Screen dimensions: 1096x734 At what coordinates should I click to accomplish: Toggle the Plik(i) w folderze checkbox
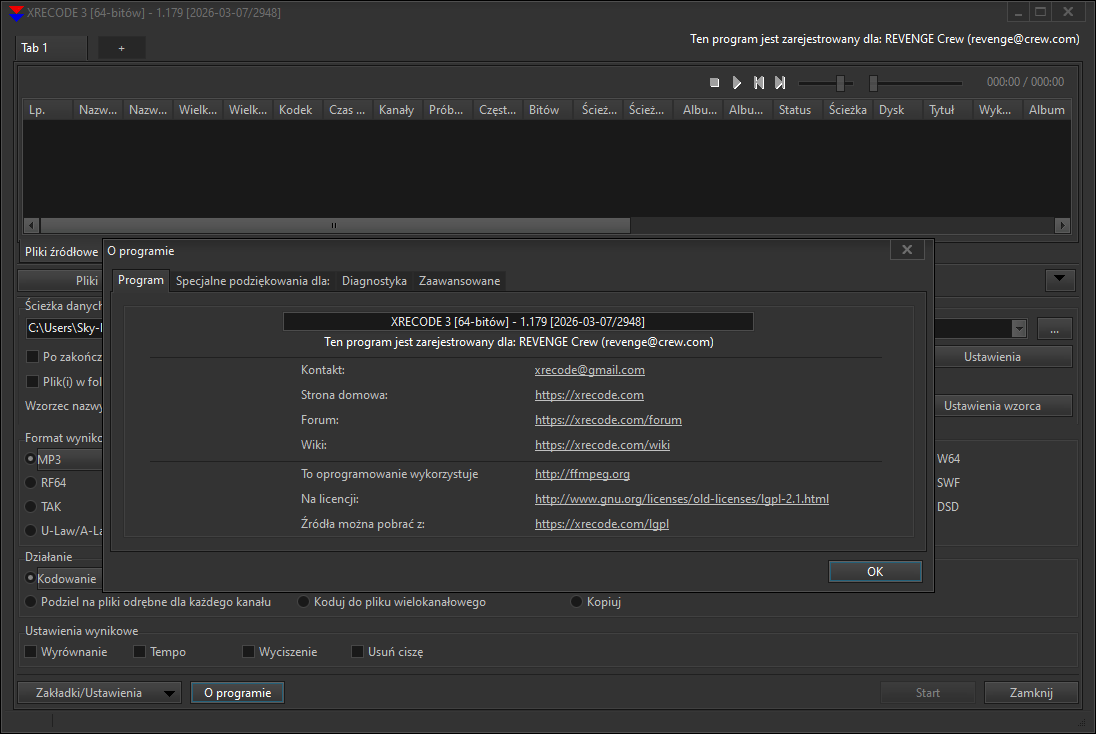(x=32, y=382)
